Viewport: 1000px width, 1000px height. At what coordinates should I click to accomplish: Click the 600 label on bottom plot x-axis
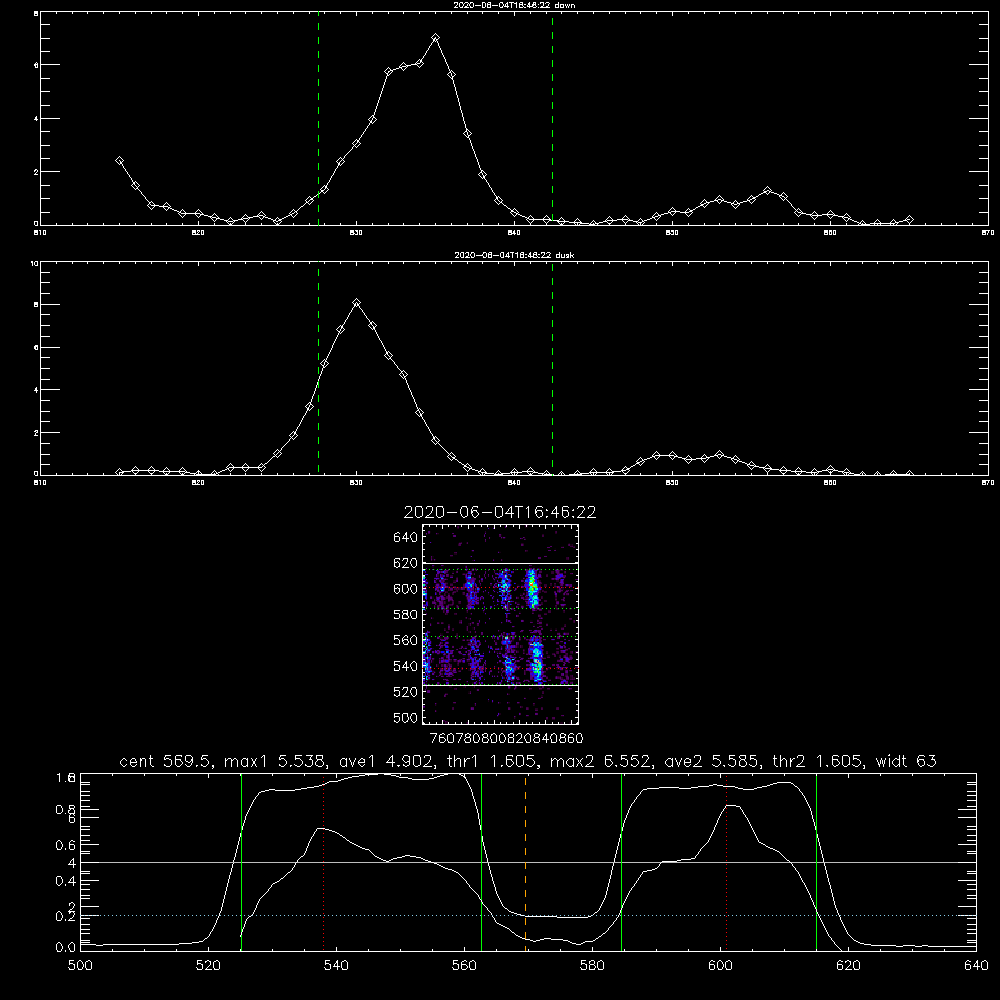click(720, 966)
